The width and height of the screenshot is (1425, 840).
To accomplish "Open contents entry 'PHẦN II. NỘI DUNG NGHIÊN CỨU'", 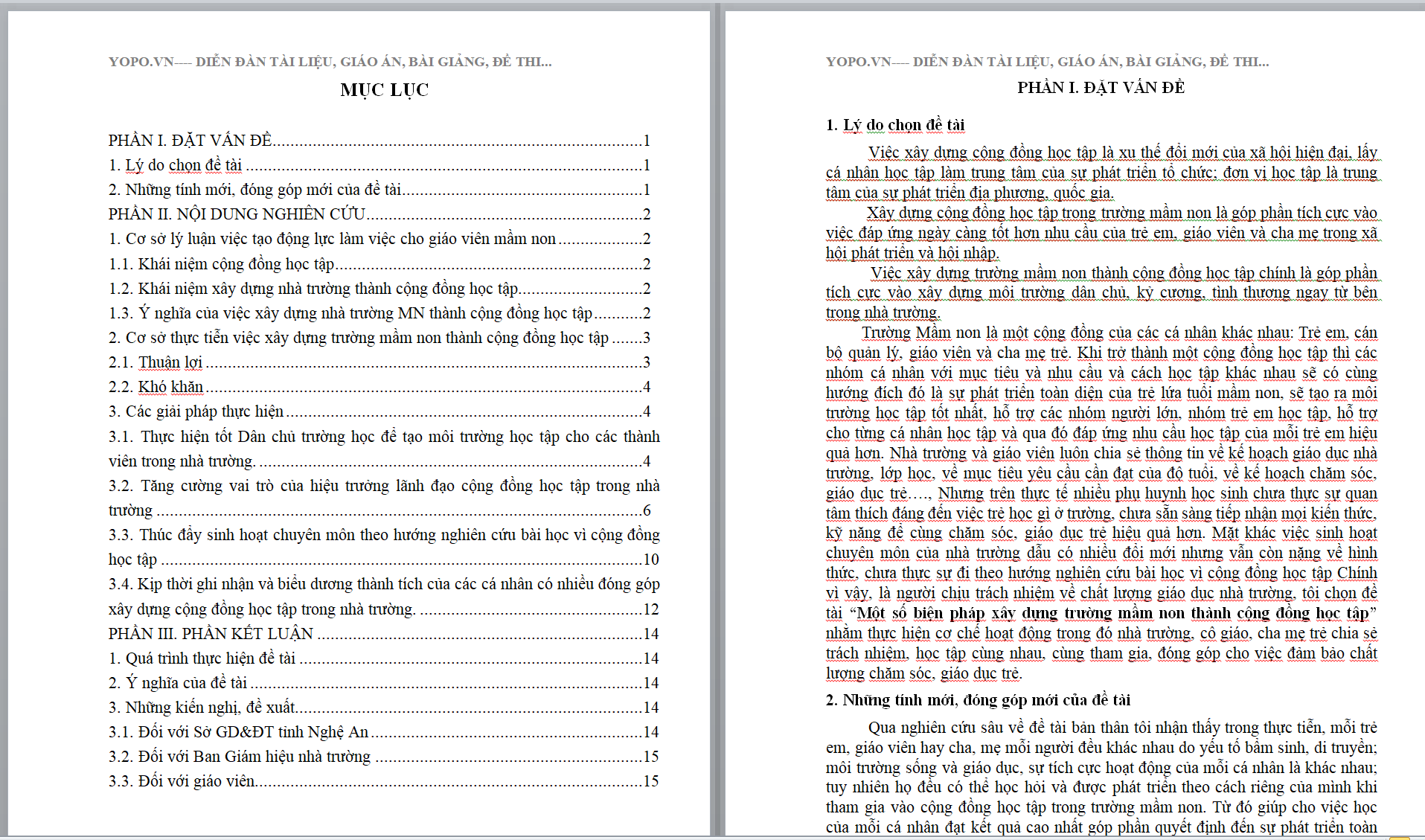I will click(380, 214).
